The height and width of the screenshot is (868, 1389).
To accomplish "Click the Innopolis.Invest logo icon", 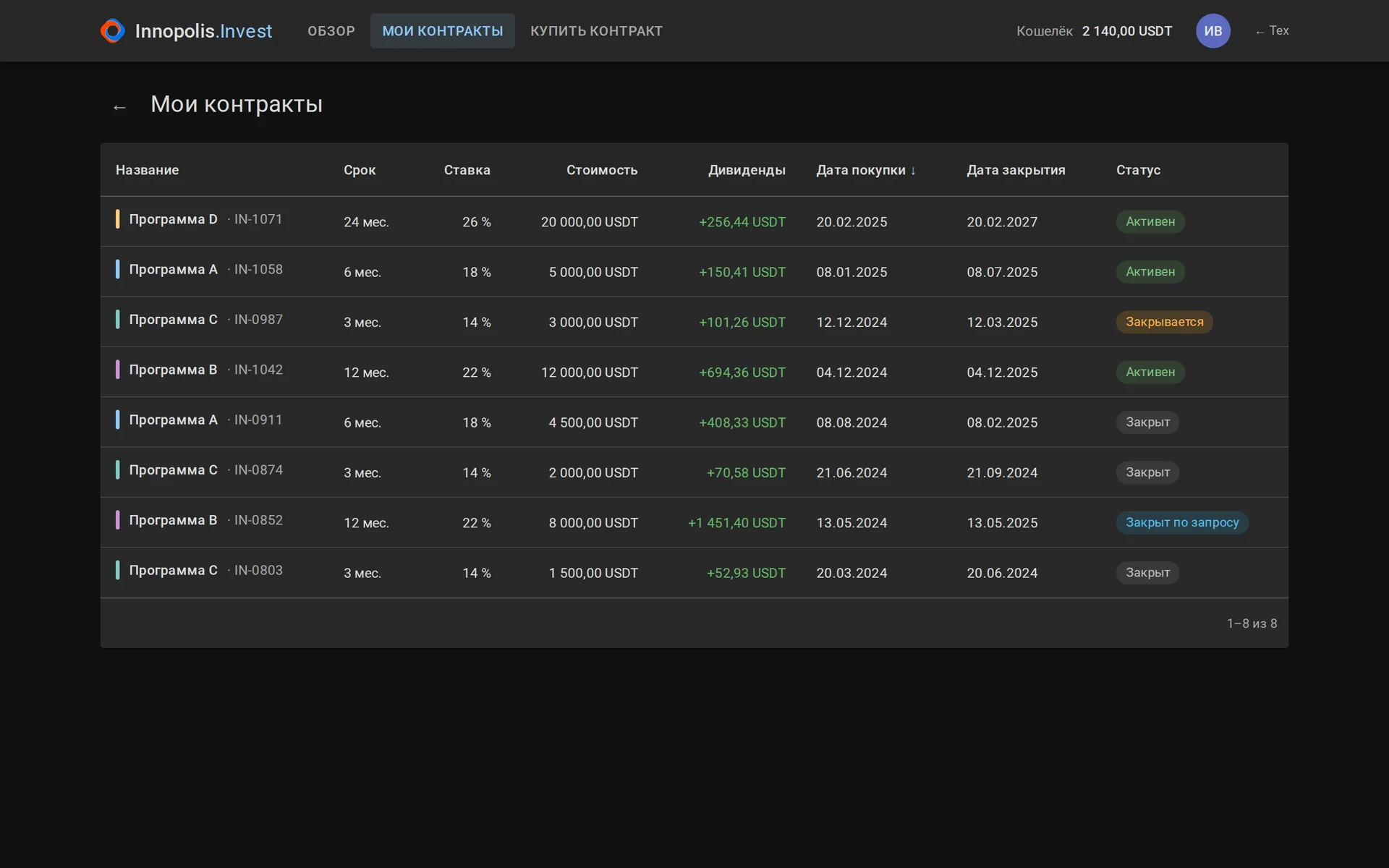I will pyautogui.click(x=112, y=31).
